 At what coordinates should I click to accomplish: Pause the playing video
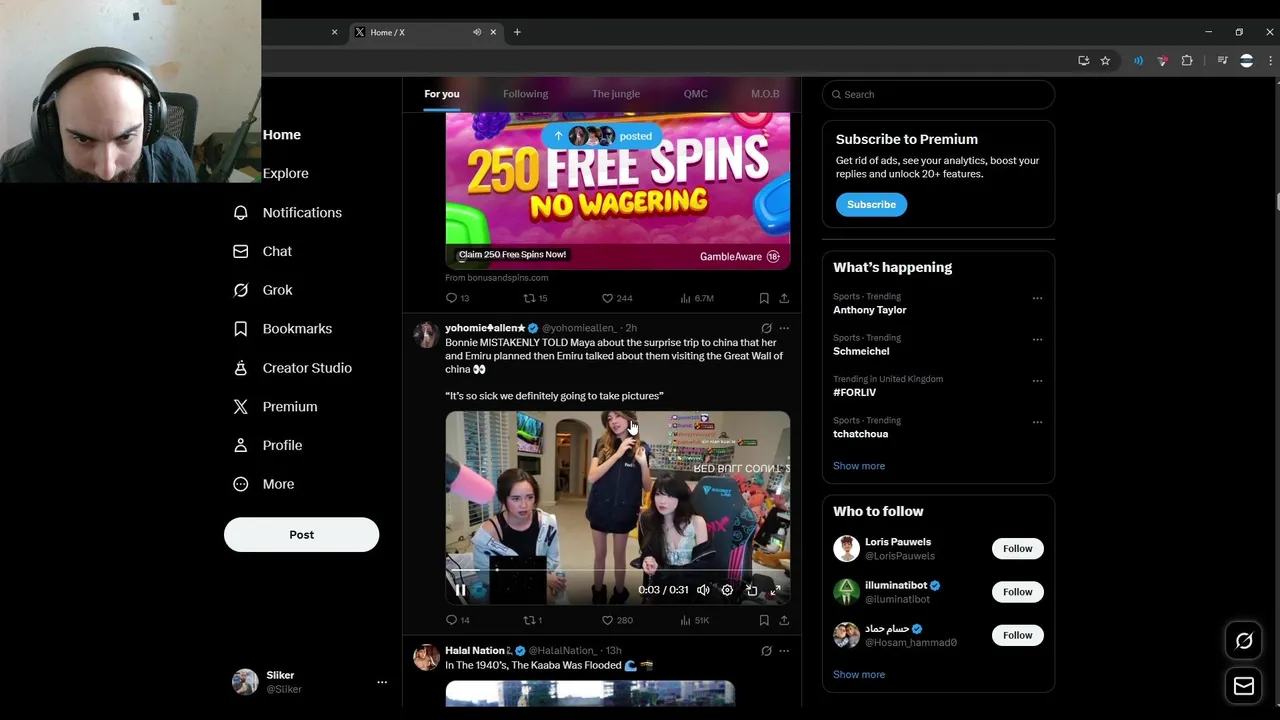point(461,590)
